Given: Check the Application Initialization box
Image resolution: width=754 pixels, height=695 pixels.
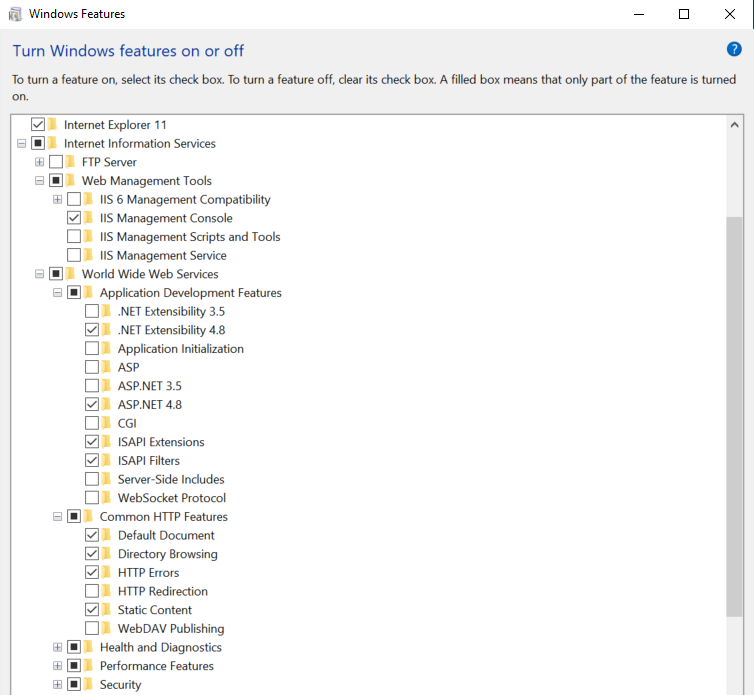Looking at the screenshot, I should coord(92,348).
